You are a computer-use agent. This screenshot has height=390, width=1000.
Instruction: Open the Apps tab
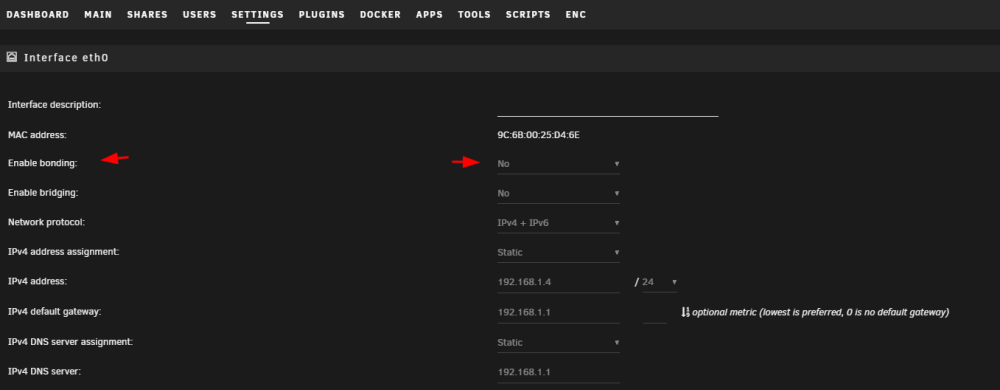(429, 15)
